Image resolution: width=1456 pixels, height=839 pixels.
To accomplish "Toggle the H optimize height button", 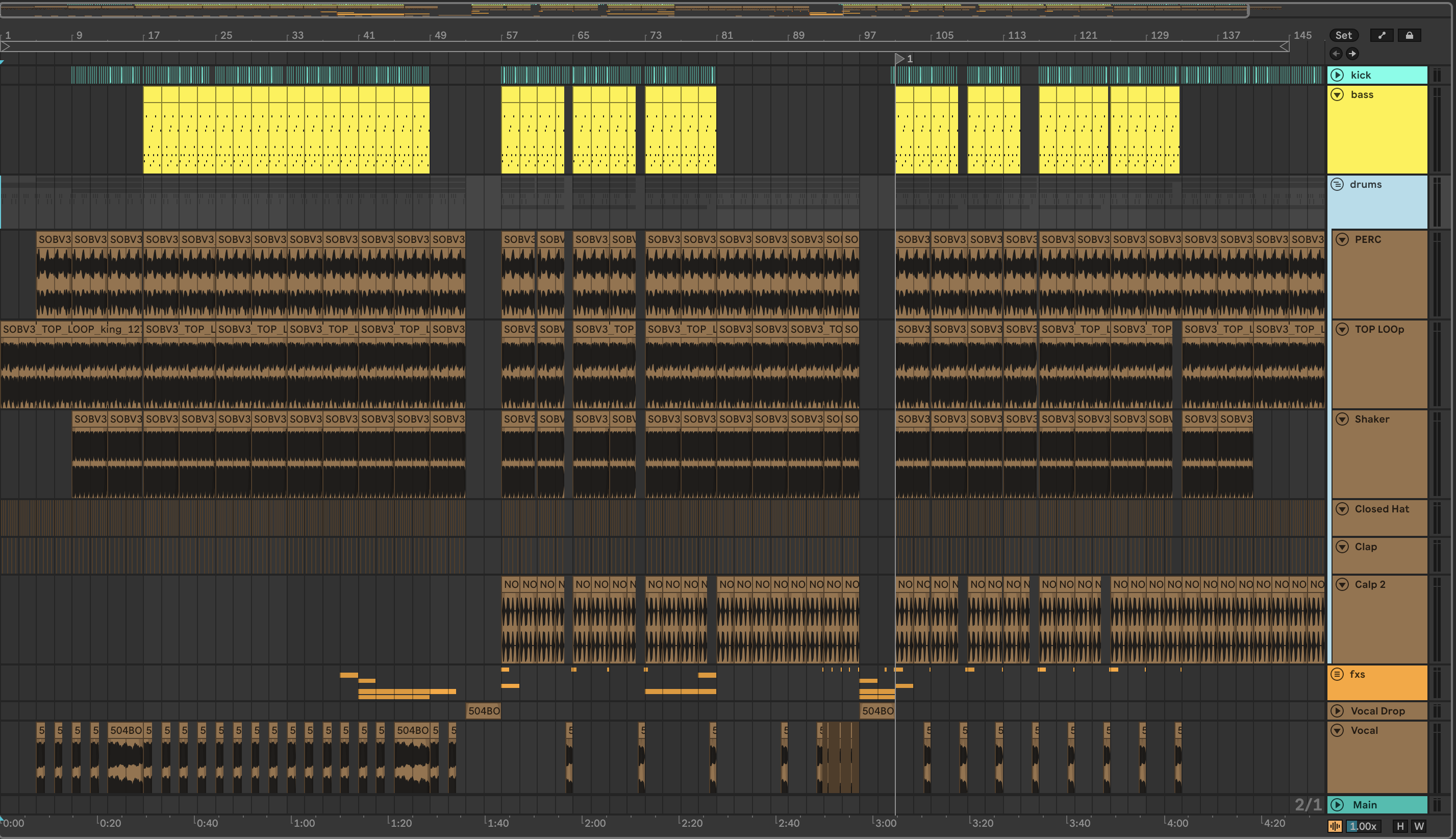I will click(x=1400, y=826).
